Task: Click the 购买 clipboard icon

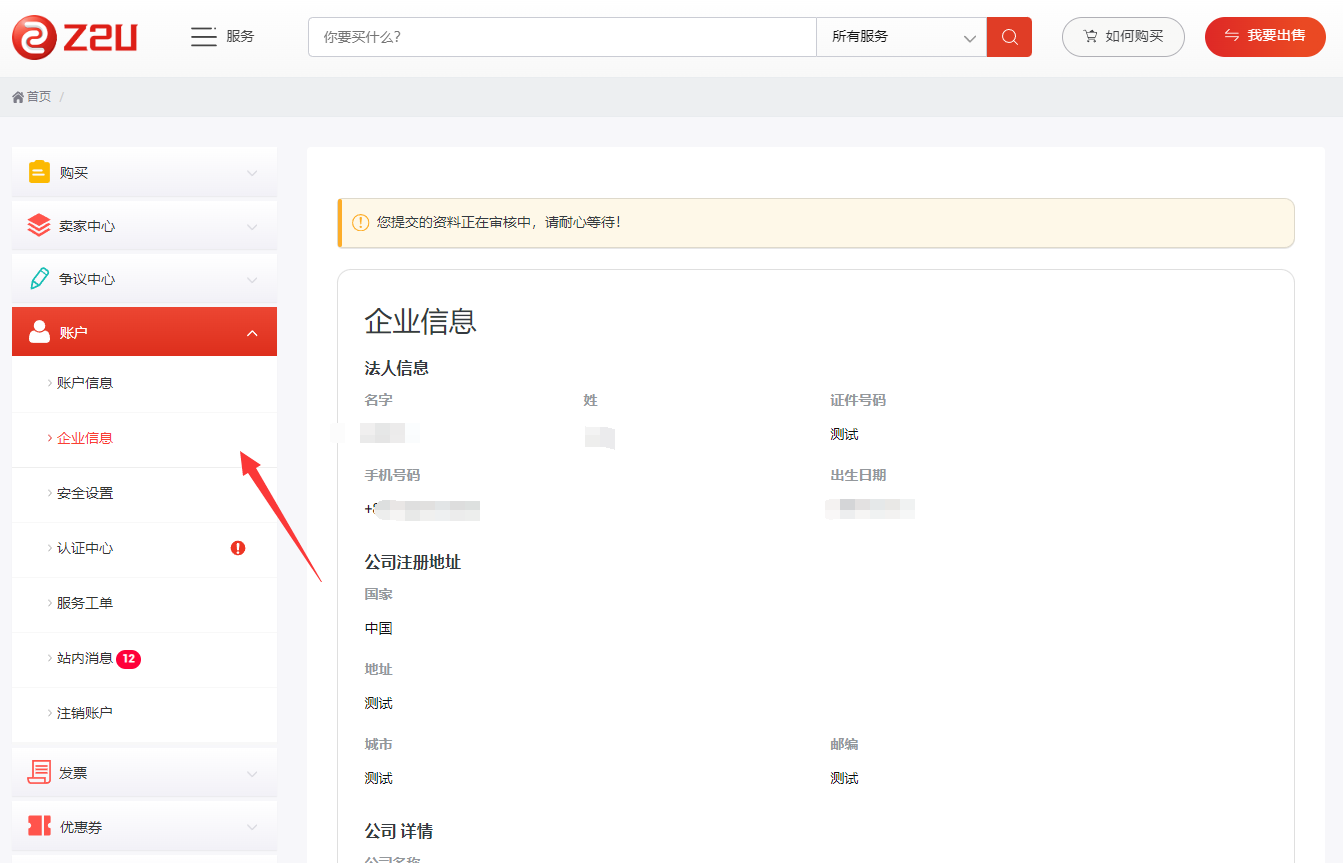Action: (x=39, y=173)
